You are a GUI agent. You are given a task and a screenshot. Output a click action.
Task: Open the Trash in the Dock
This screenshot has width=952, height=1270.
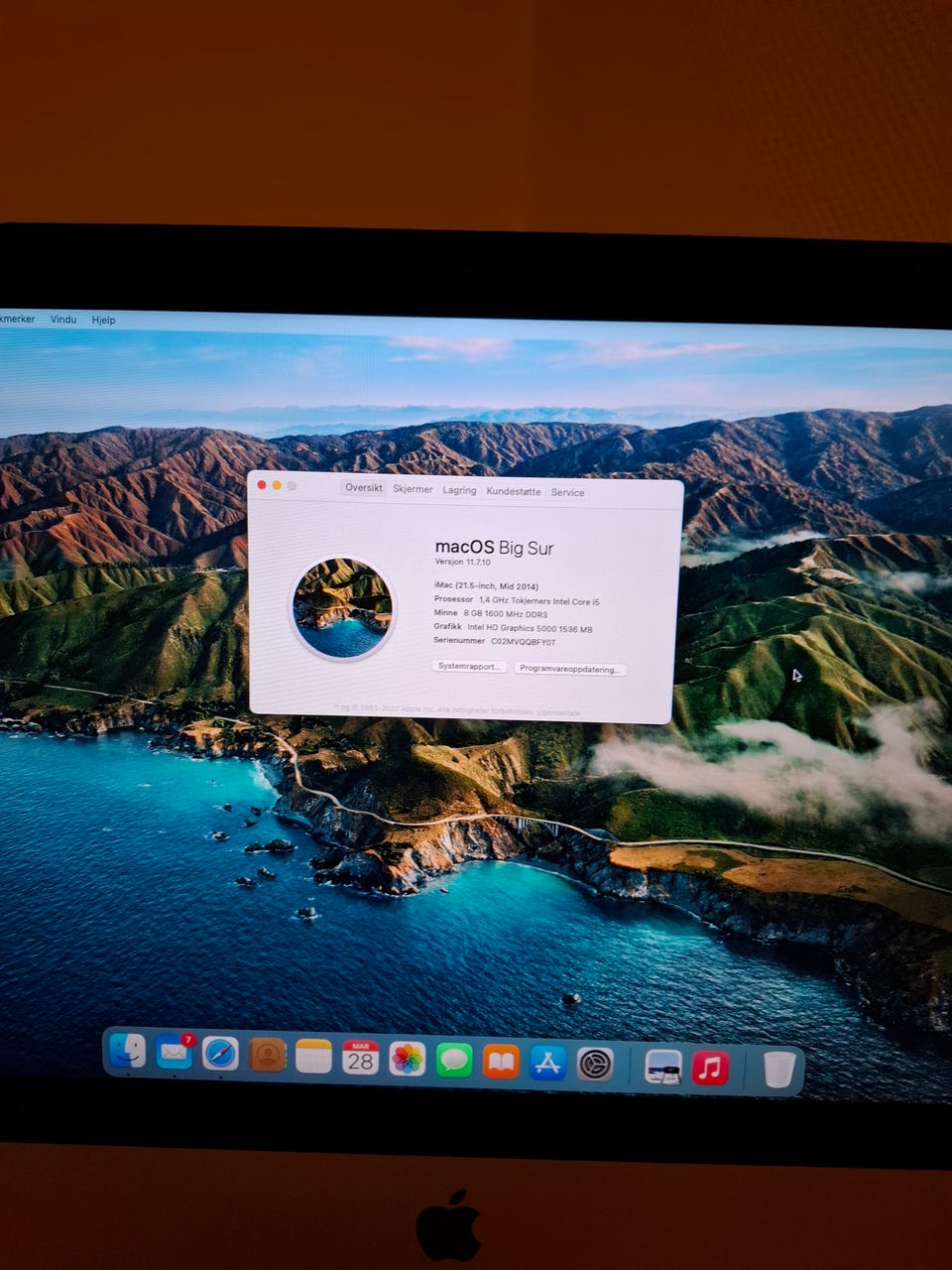779,1070
